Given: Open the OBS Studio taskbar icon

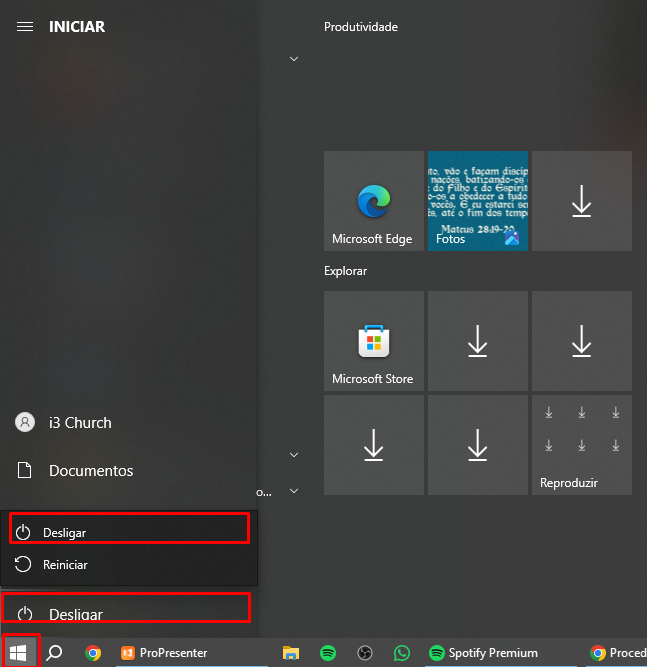Looking at the screenshot, I should (x=365, y=653).
